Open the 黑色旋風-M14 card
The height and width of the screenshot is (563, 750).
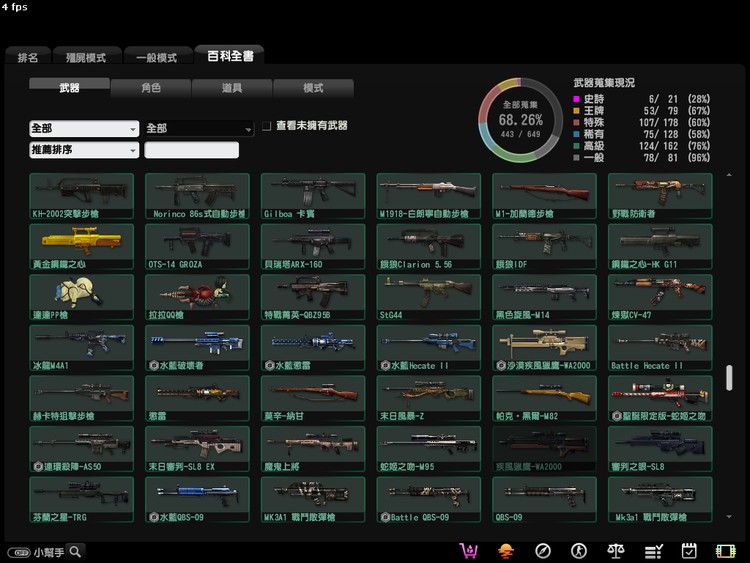[x=544, y=297]
